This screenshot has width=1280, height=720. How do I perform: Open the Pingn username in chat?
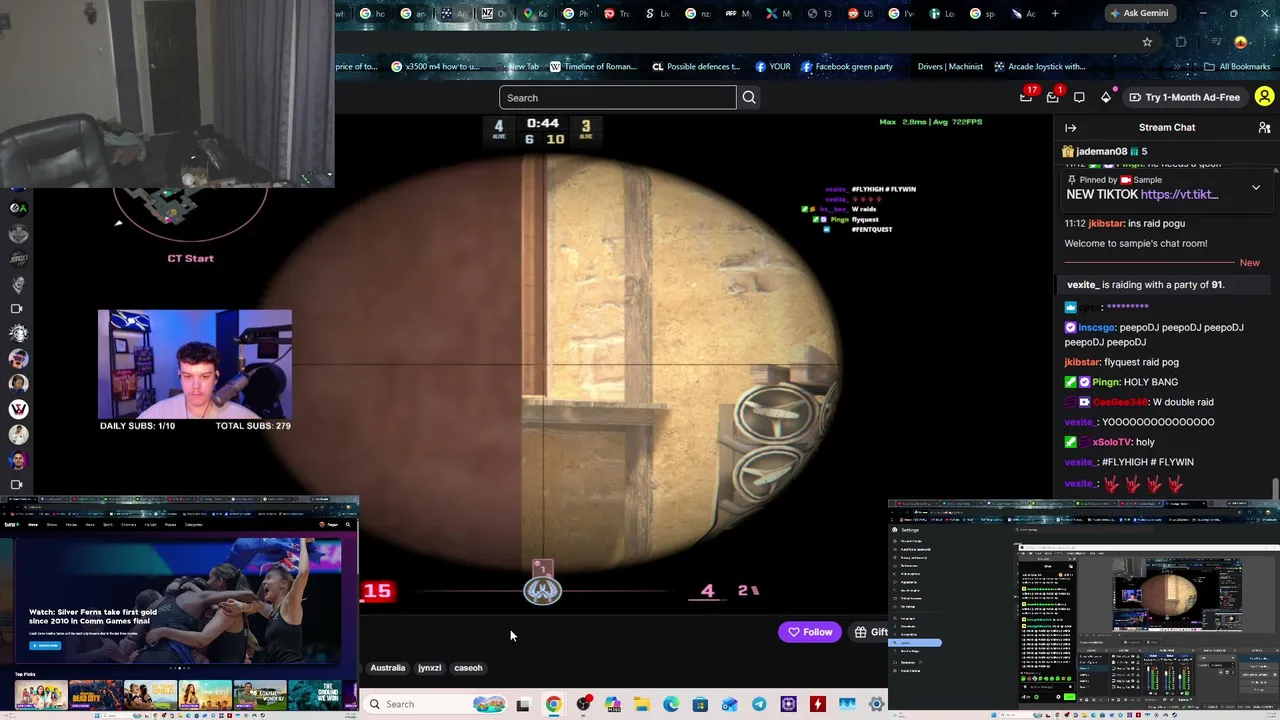[1106, 382]
